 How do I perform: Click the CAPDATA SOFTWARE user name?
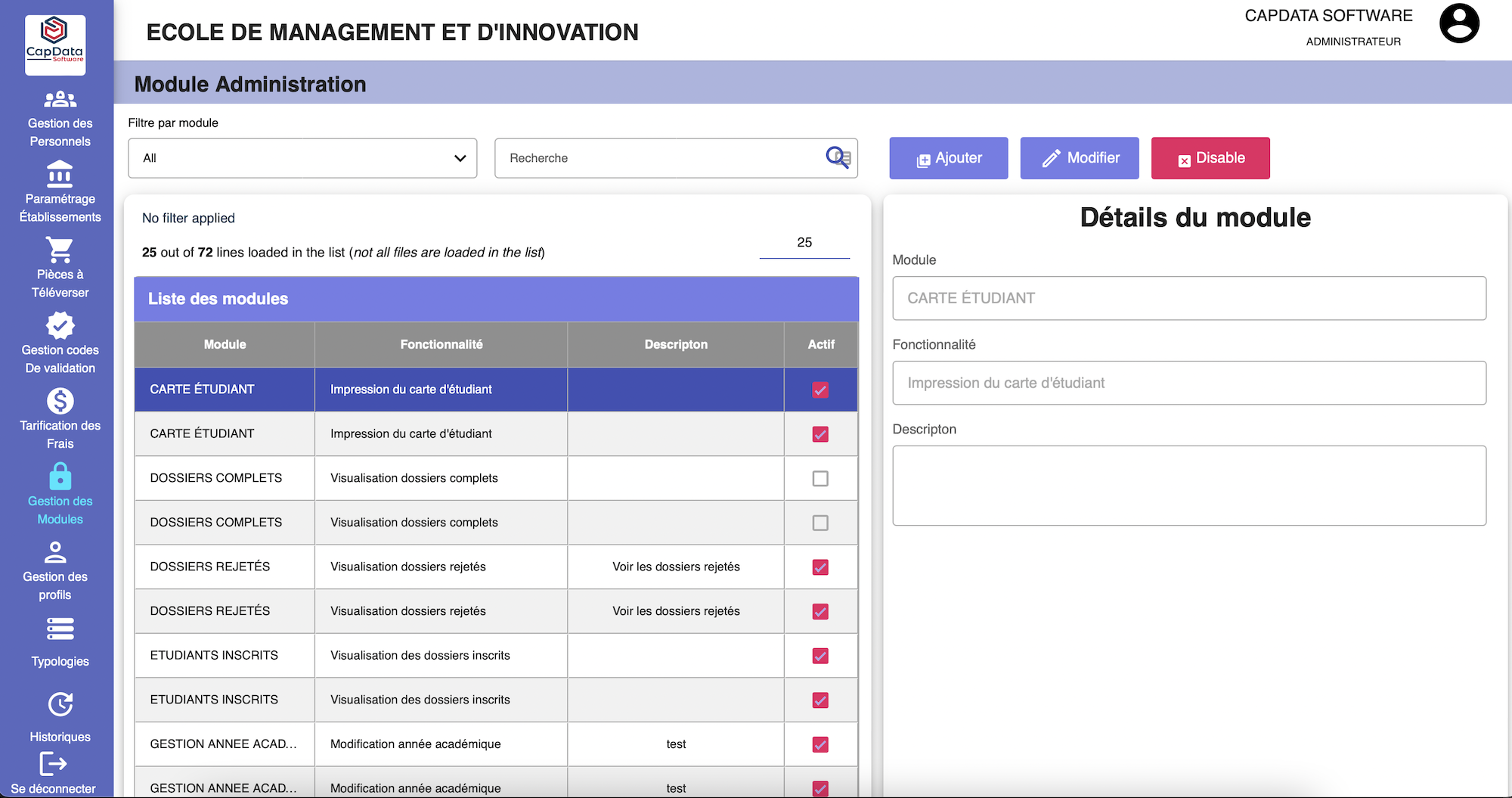tap(1328, 15)
